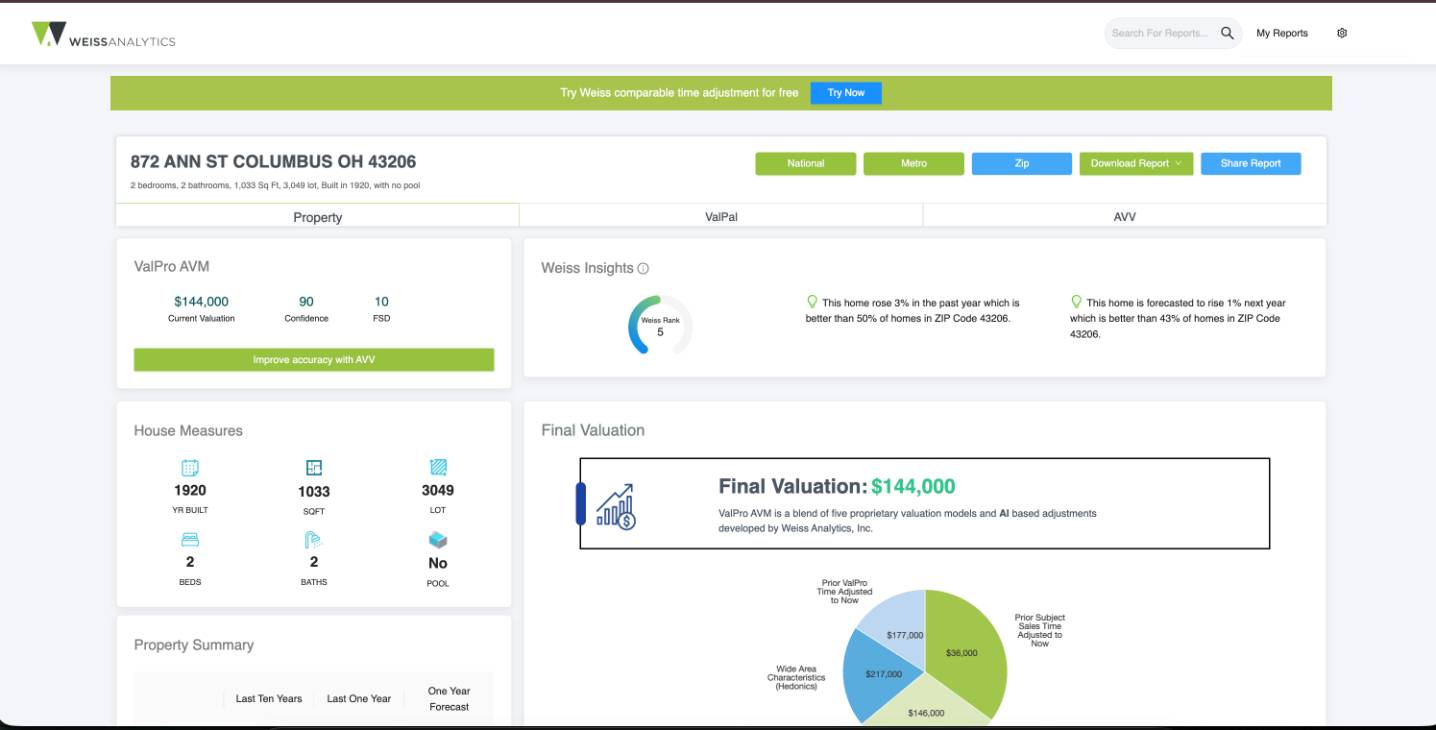Click the property details line under the address
This screenshot has width=1436, height=730.
(x=275, y=186)
